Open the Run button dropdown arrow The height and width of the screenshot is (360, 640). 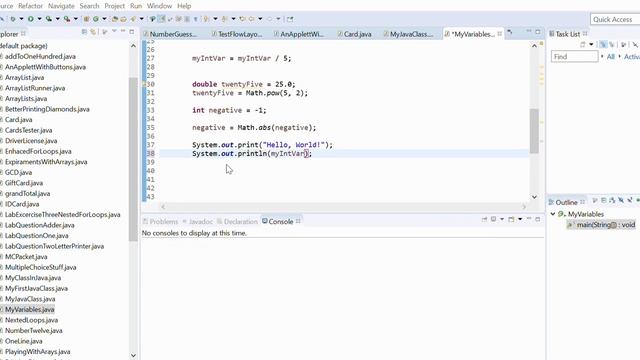[x=40, y=19]
